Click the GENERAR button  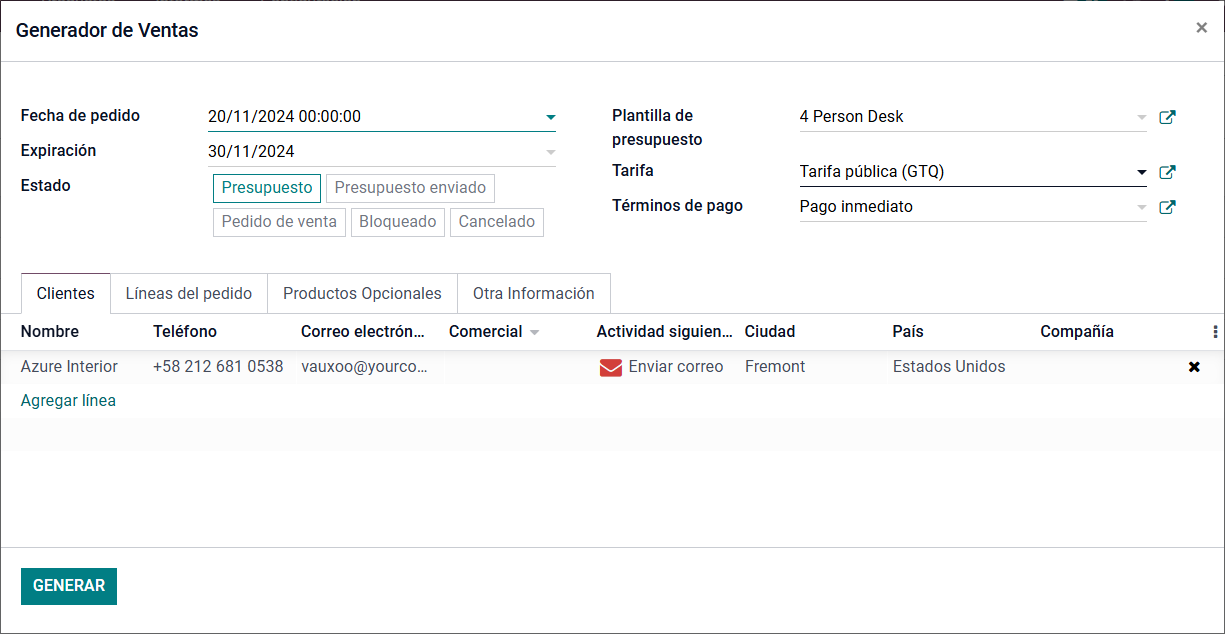point(69,586)
